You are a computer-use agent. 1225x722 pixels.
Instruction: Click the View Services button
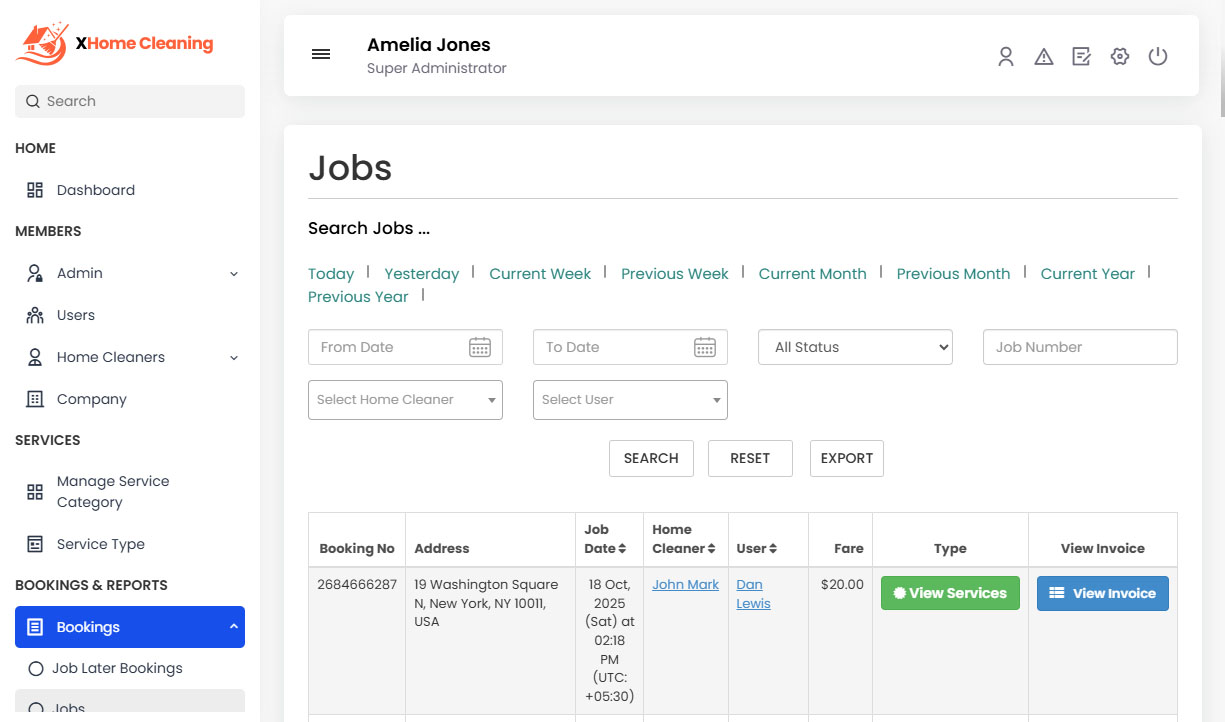tap(950, 592)
